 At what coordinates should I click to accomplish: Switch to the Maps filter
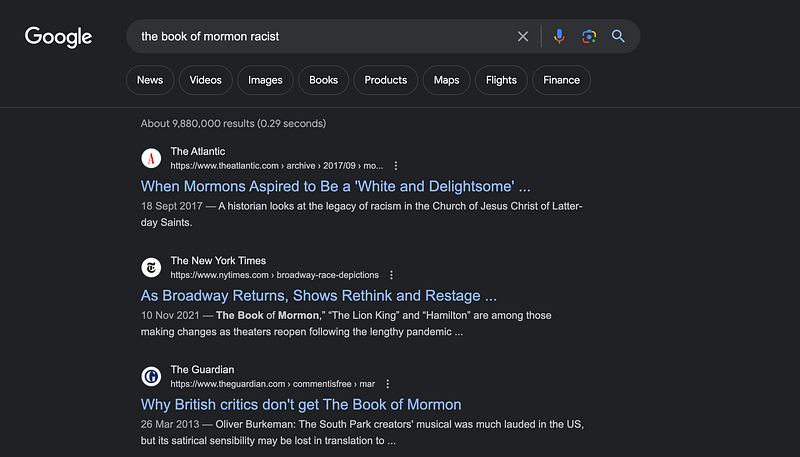446,80
